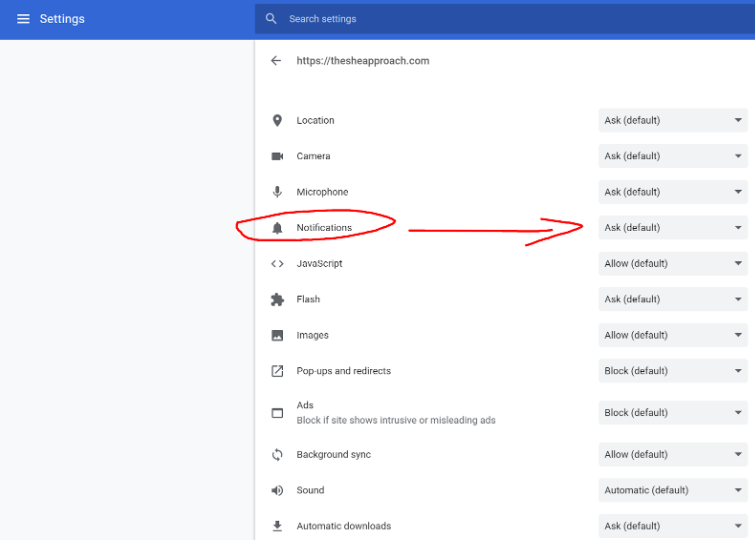The width and height of the screenshot is (755, 540).
Task: Click the https://thesheapproach.com site heading
Action: click(363, 61)
